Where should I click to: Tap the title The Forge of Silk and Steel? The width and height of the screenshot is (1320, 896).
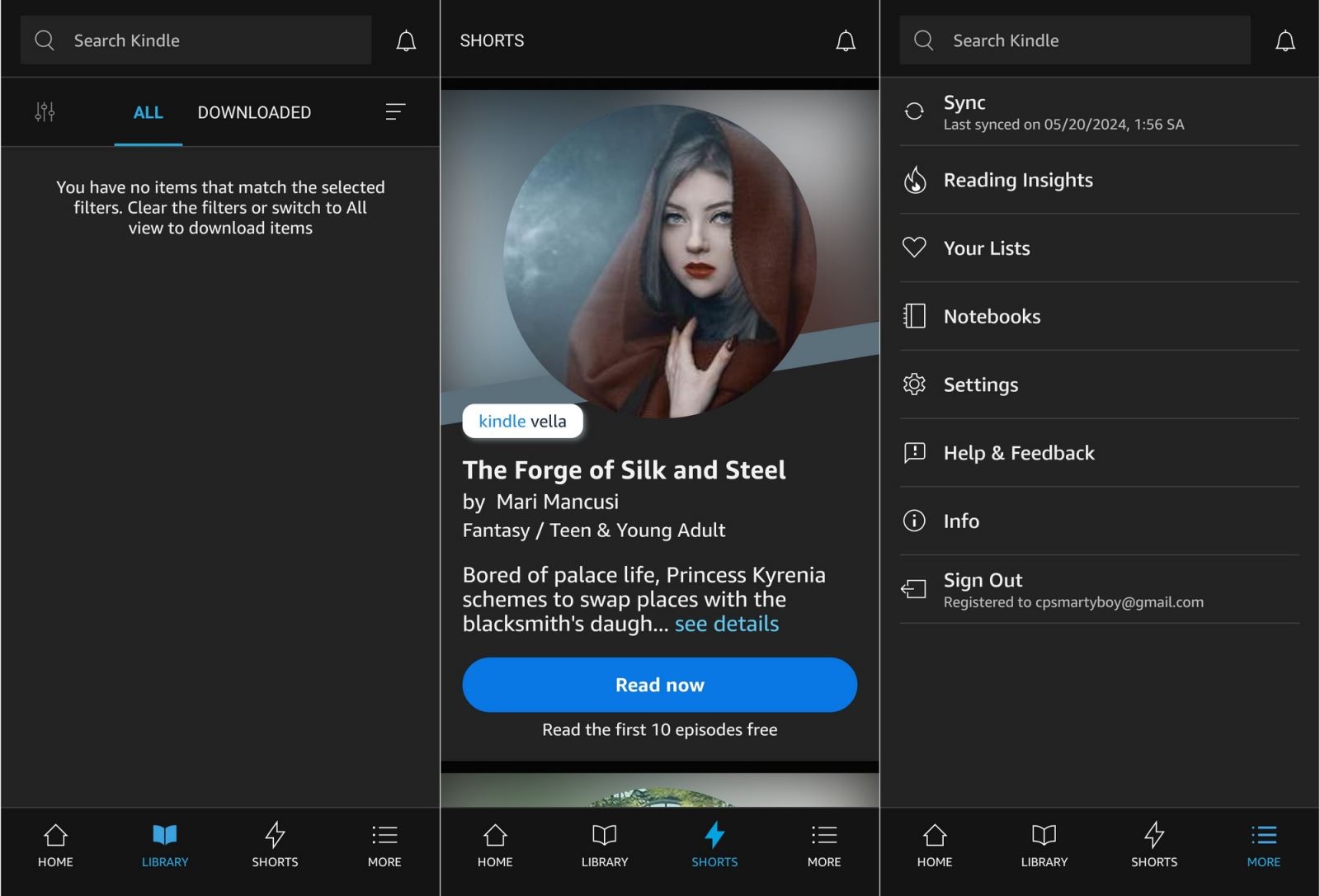pos(625,469)
